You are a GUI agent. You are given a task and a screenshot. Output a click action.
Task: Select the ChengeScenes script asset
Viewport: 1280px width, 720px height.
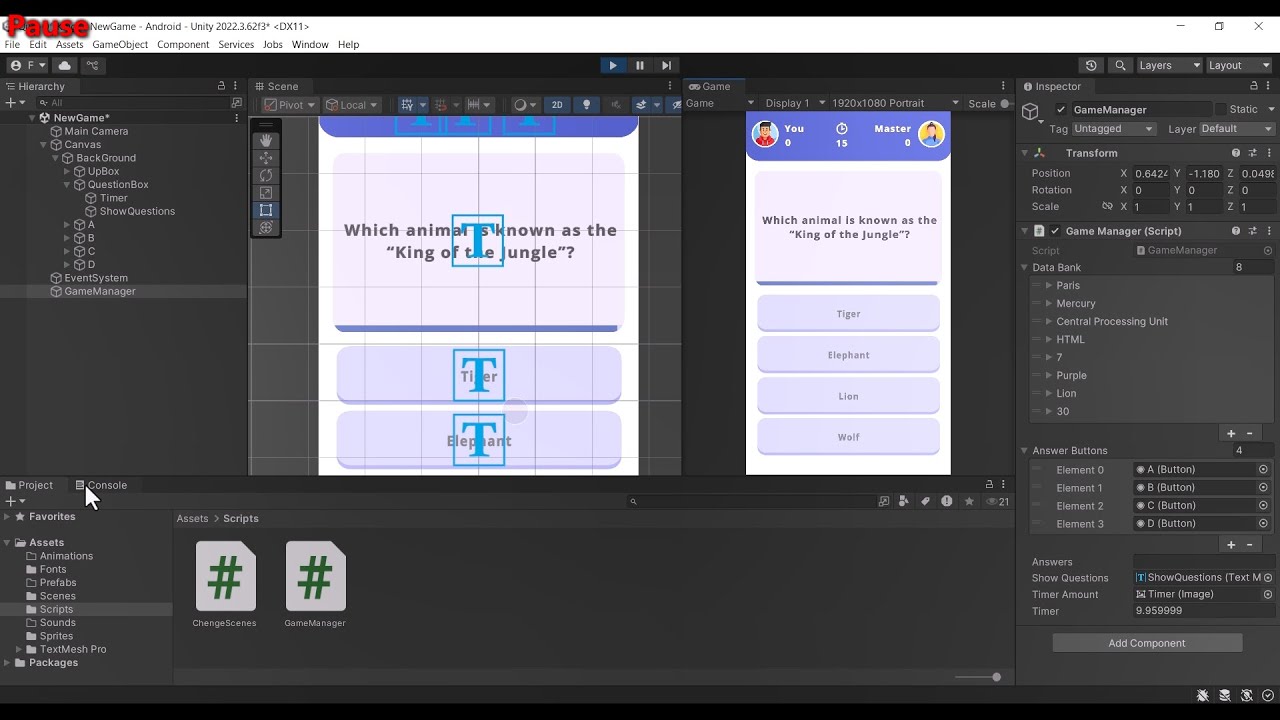[x=225, y=586]
